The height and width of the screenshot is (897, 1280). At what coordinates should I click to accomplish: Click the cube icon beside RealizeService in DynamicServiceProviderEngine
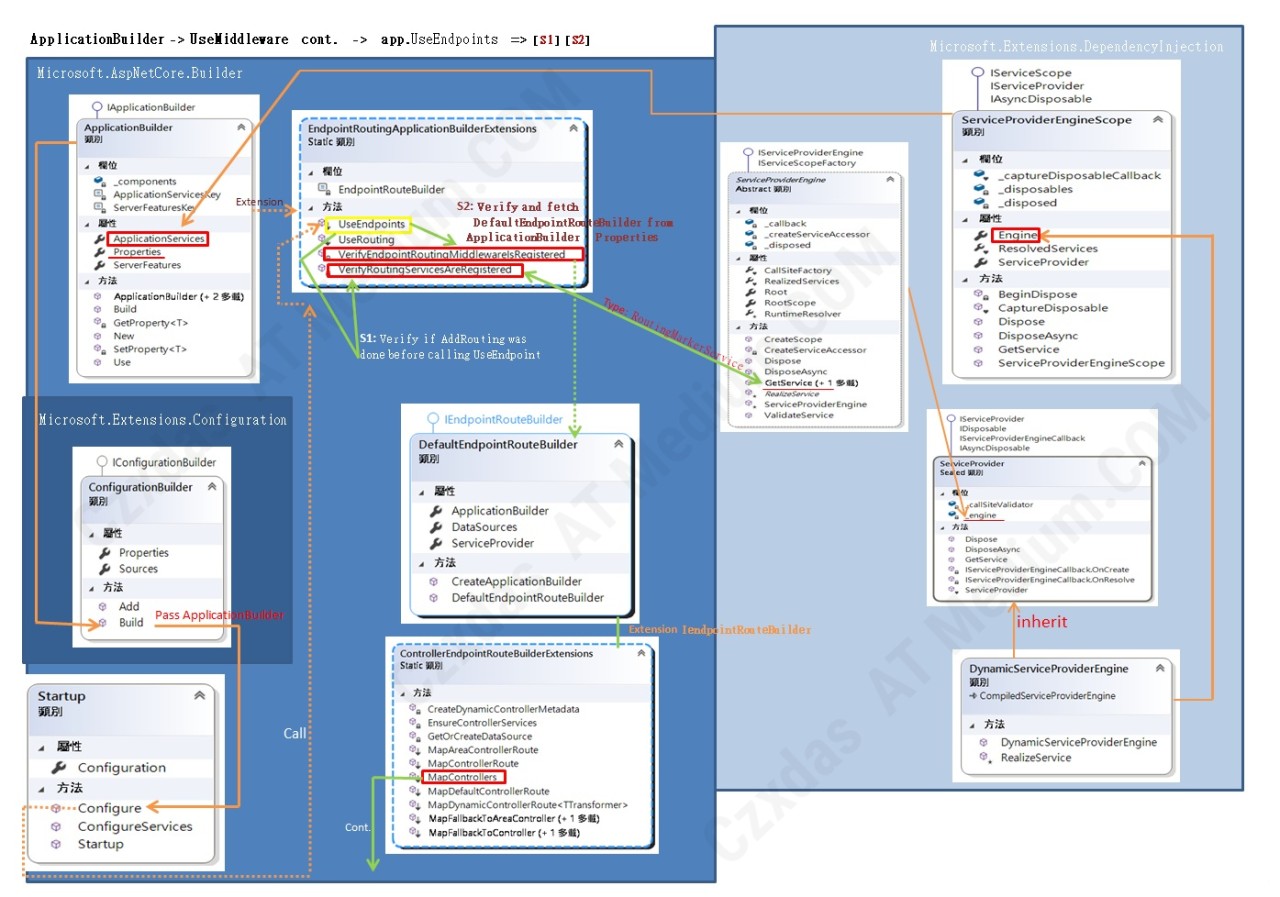point(983,757)
